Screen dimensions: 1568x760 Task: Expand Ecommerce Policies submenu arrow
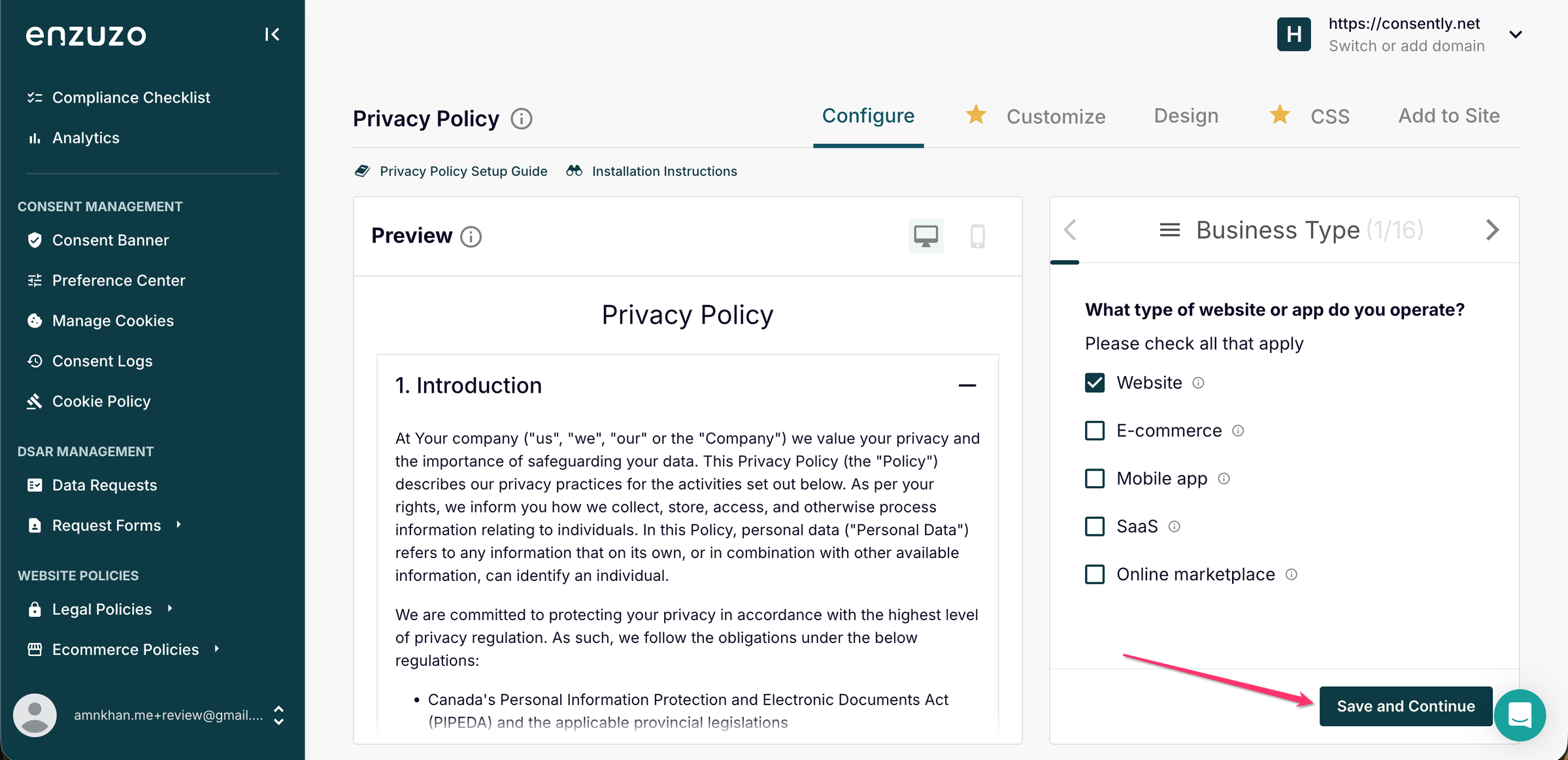[x=217, y=649]
